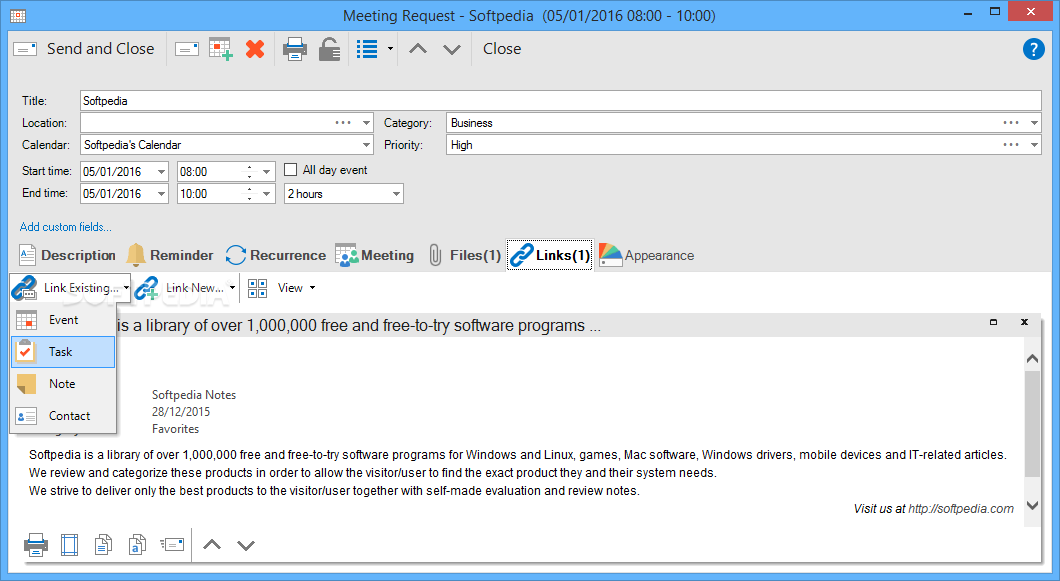
Task: Click the window app icon in title bar
Action: pos(18,16)
